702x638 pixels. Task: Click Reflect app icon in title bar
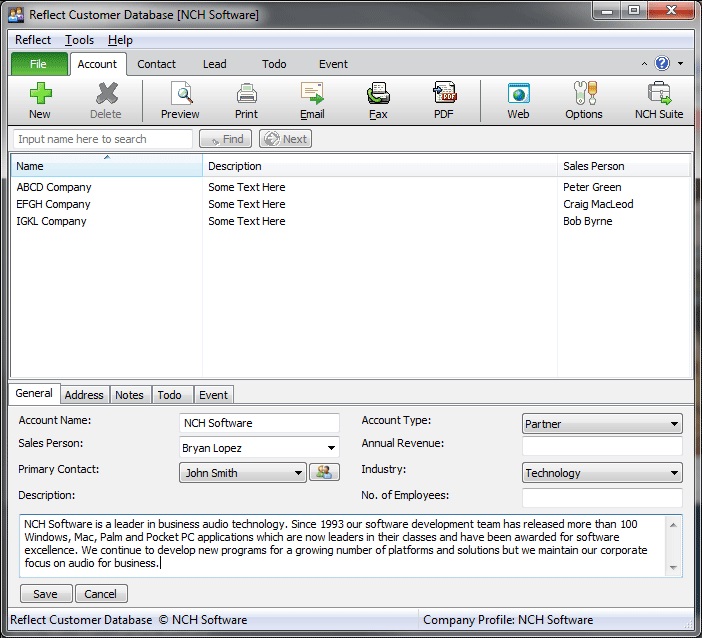(16, 14)
